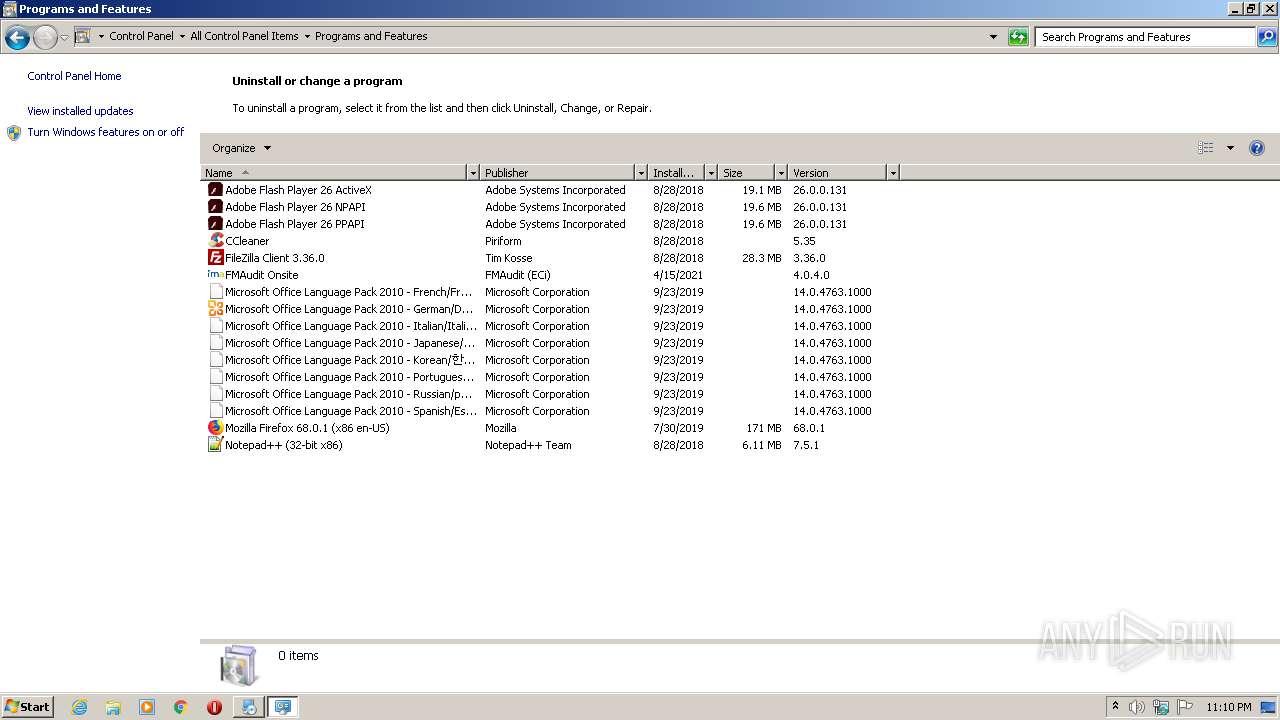Screen dimensions: 1280x720
Task: Click the Forward navigation arrow
Action: click(x=45, y=38)
